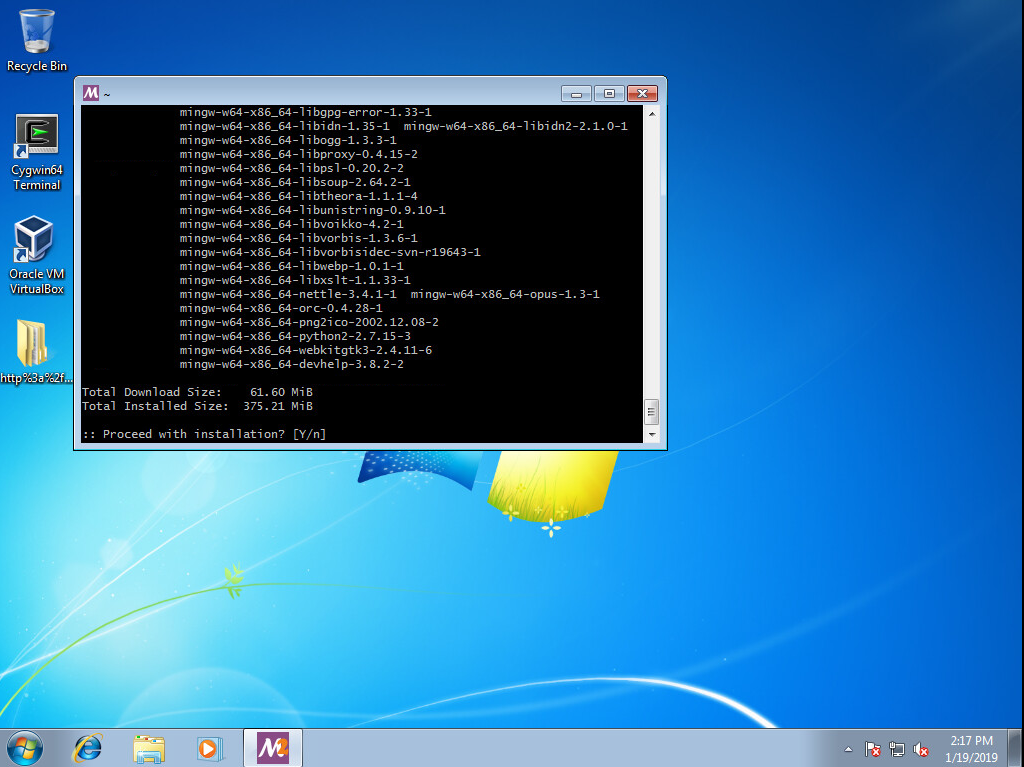This screenshot has height=767, width=1024.
Task: Click the MSYS2 terminal taskbar button
Action: (x=272, y=747)
